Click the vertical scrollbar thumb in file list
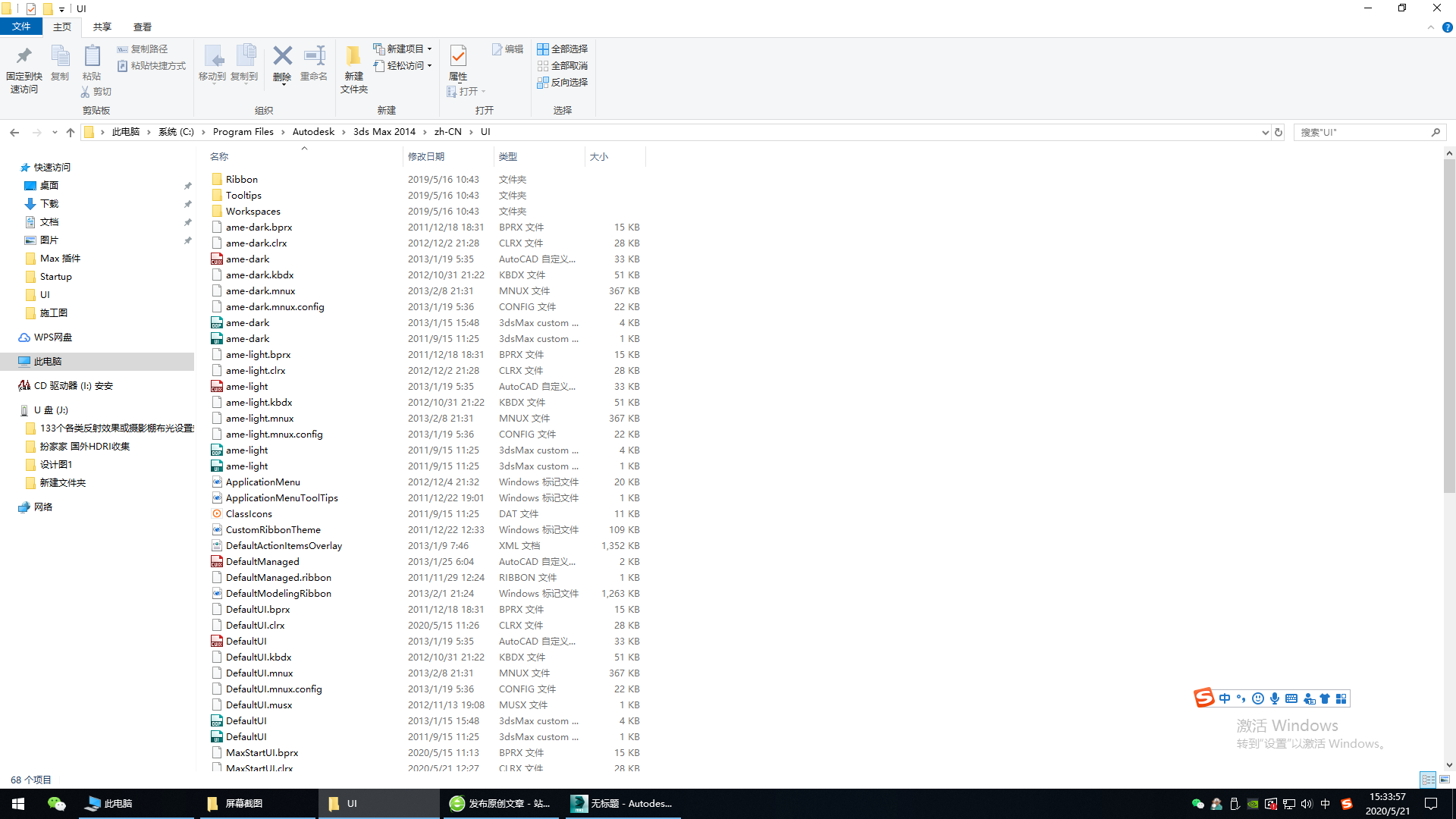The height and width of the screenshot is (819, 1456). (x=1449, y=326)
